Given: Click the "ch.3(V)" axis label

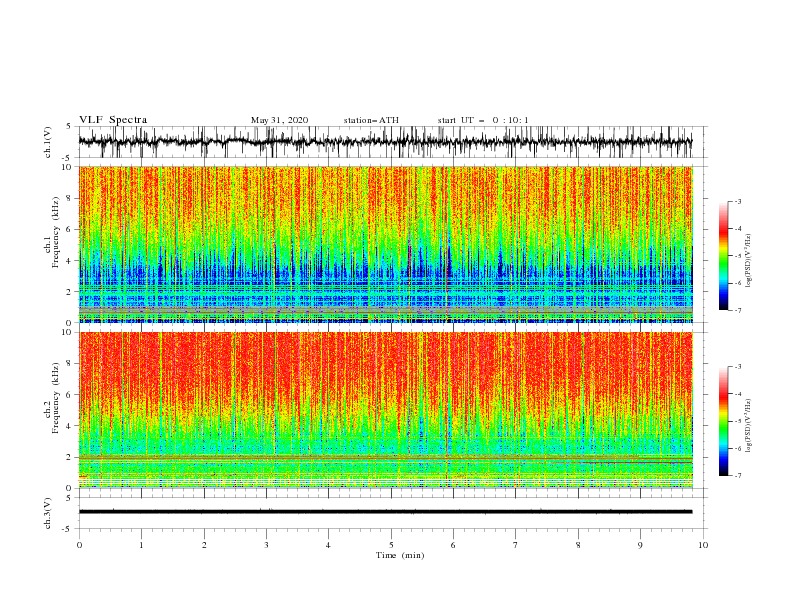Looking at the screenshot, I should 48,513.
